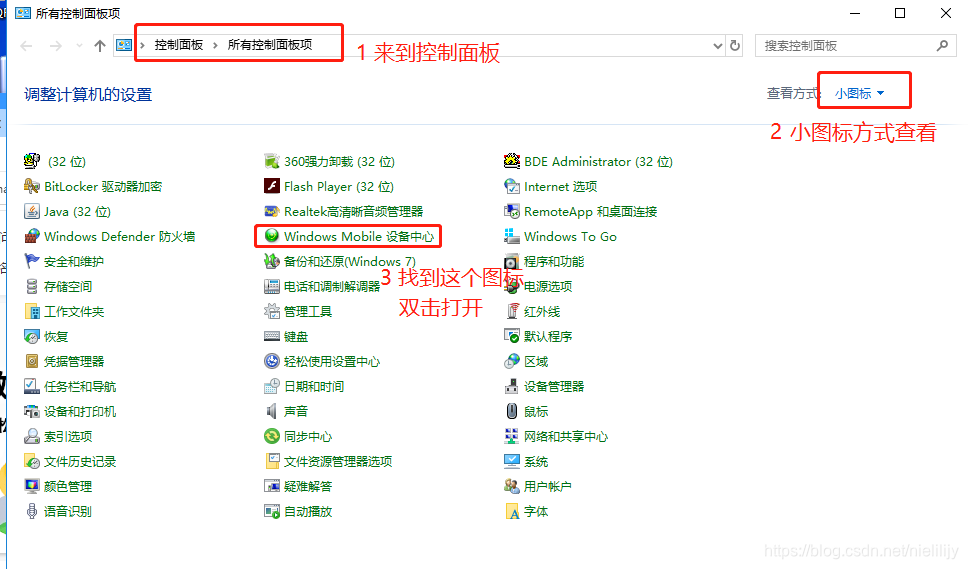Viewport: 968px width, 569px height.
Task: Open the RemoteApp 和桌面连接 icon
Action: (512, 212)
